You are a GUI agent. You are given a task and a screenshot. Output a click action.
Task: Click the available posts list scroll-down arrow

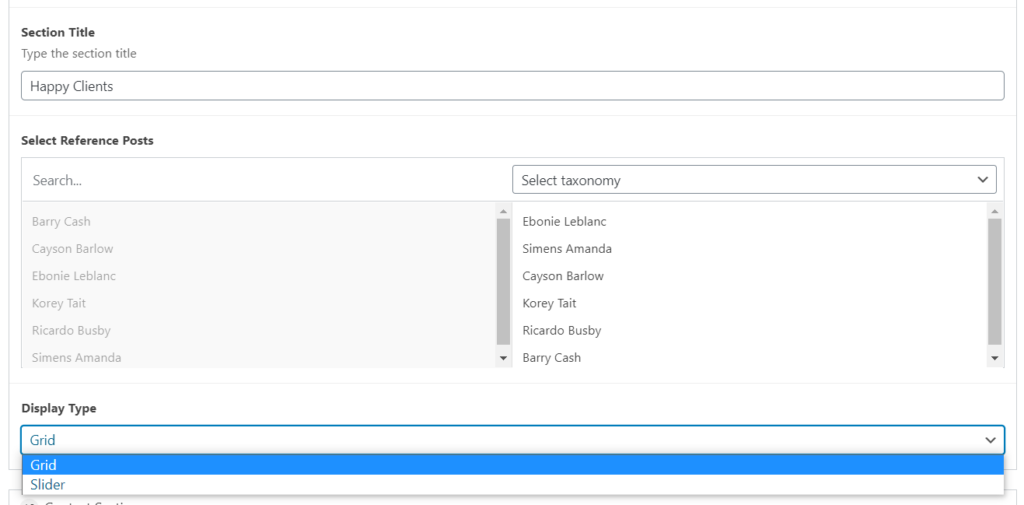503,358
